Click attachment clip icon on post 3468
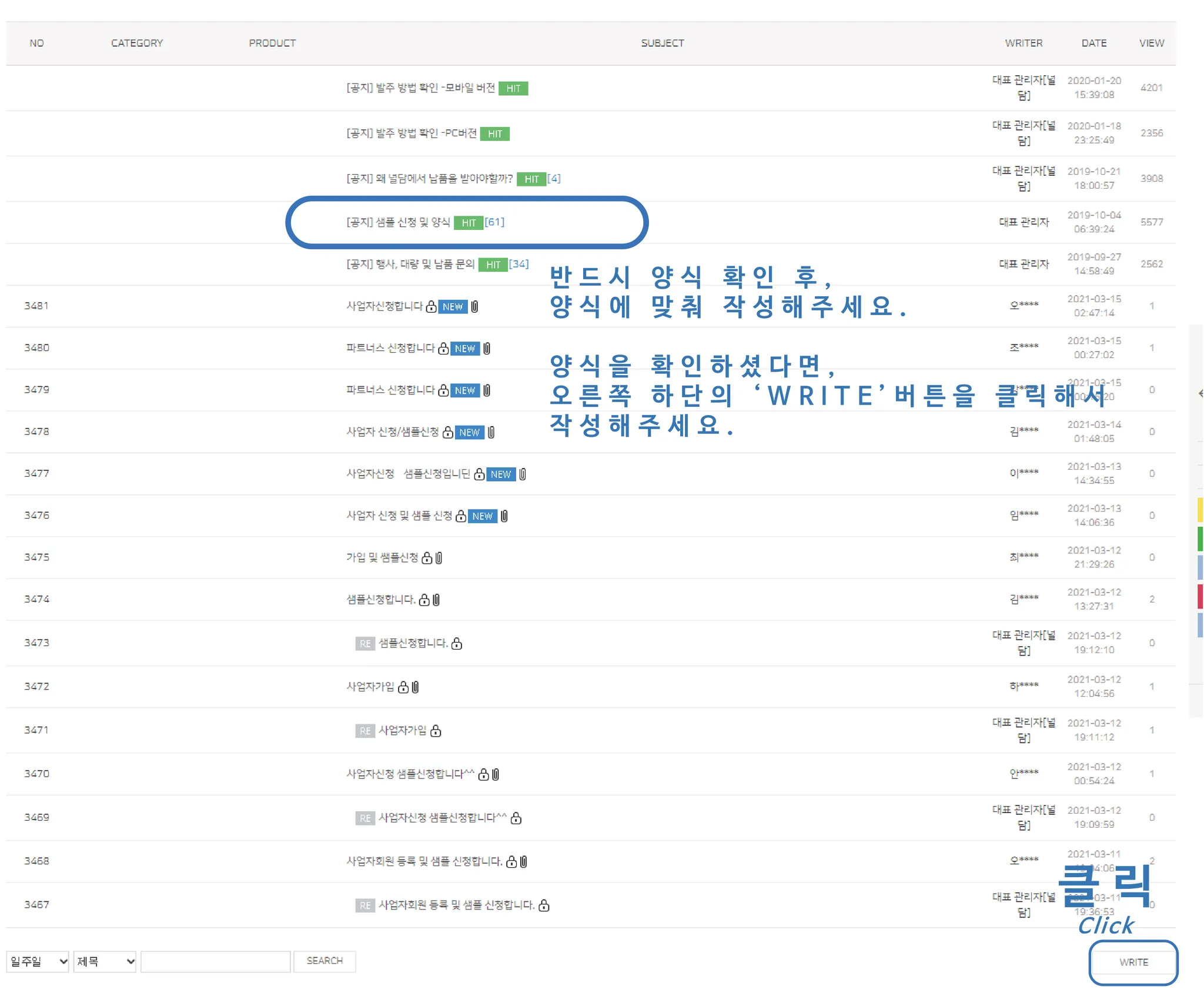This screenshot has height=1000, width=1204. [523, 862]
